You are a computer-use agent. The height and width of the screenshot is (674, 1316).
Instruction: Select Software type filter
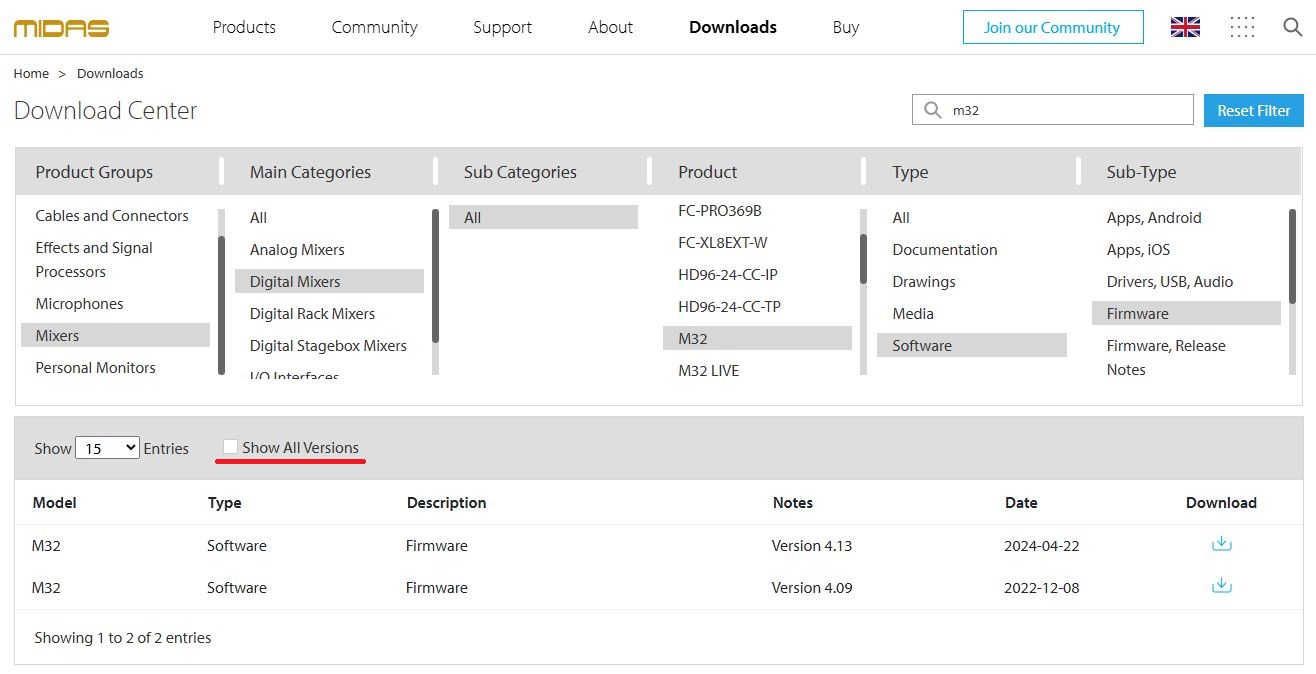972,345
